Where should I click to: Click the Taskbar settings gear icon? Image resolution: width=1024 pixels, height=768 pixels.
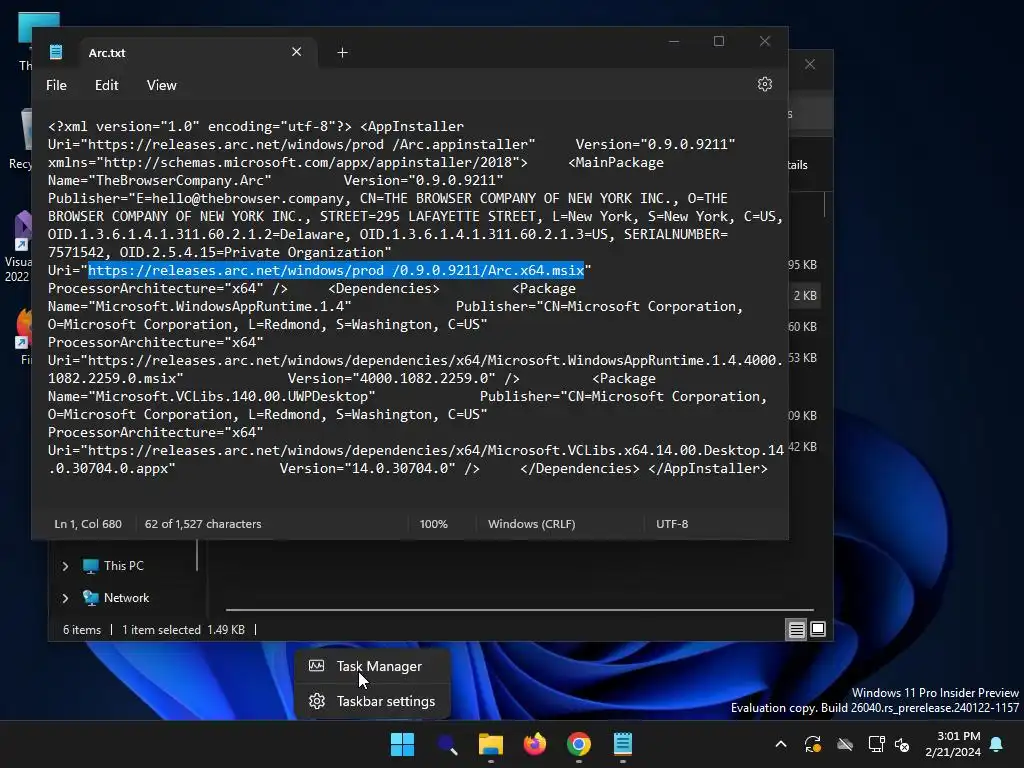pos(317,701)
